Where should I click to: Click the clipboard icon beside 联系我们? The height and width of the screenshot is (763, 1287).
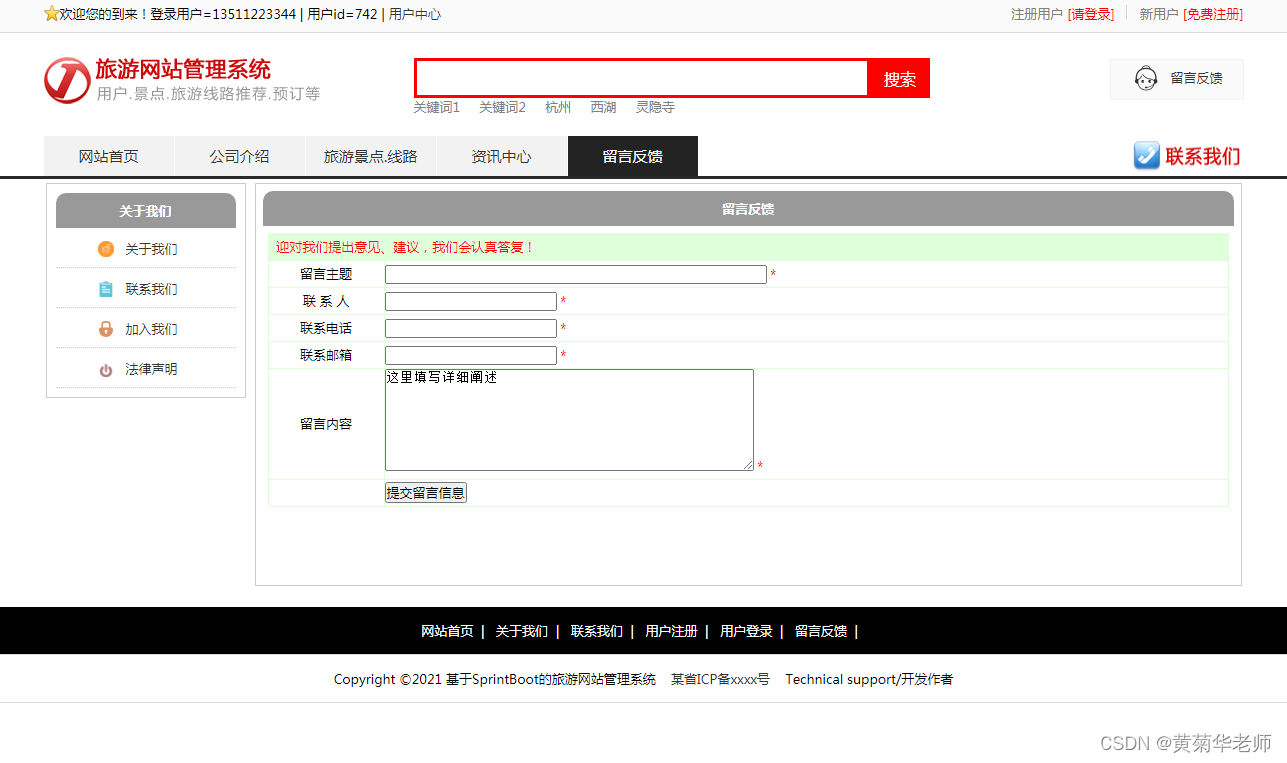click(106, 289)
